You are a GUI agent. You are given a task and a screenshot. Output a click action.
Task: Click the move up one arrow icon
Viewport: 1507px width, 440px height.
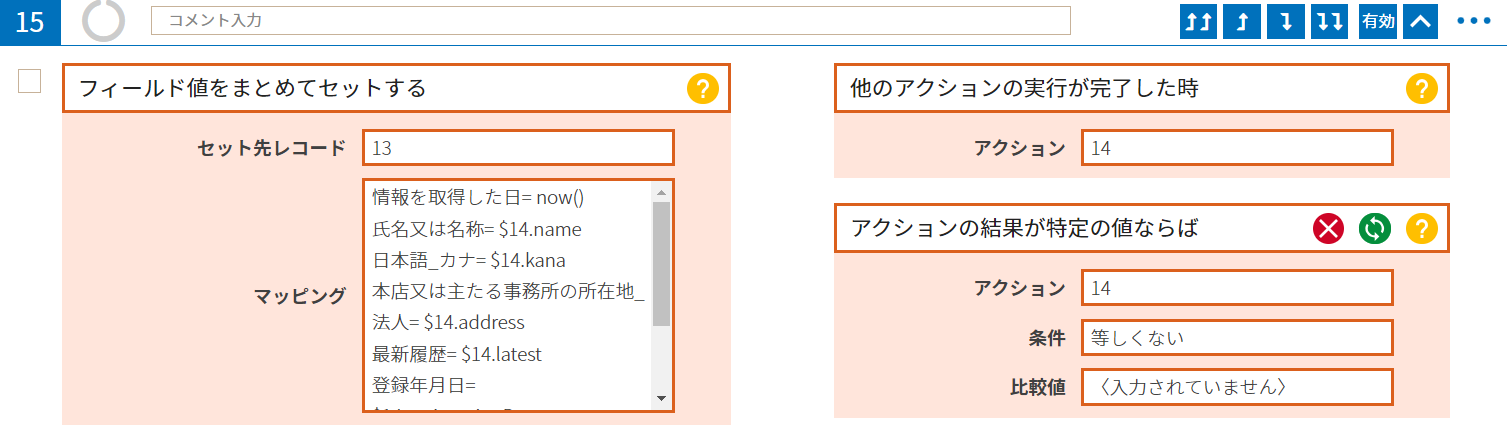(x=1242, y=21)
